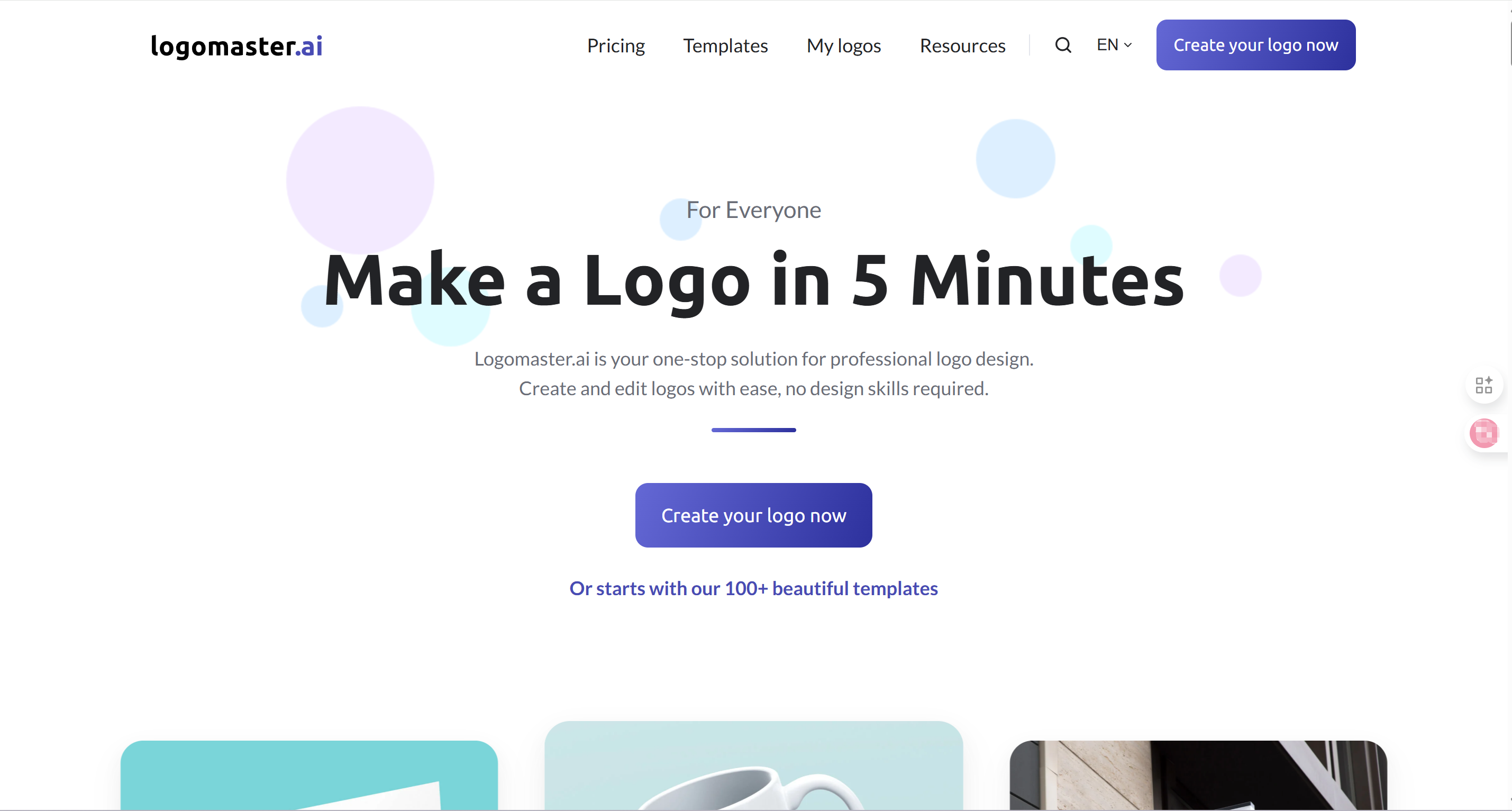
Task: Go to the Templates nav item
Action: [x=725, y=46]
